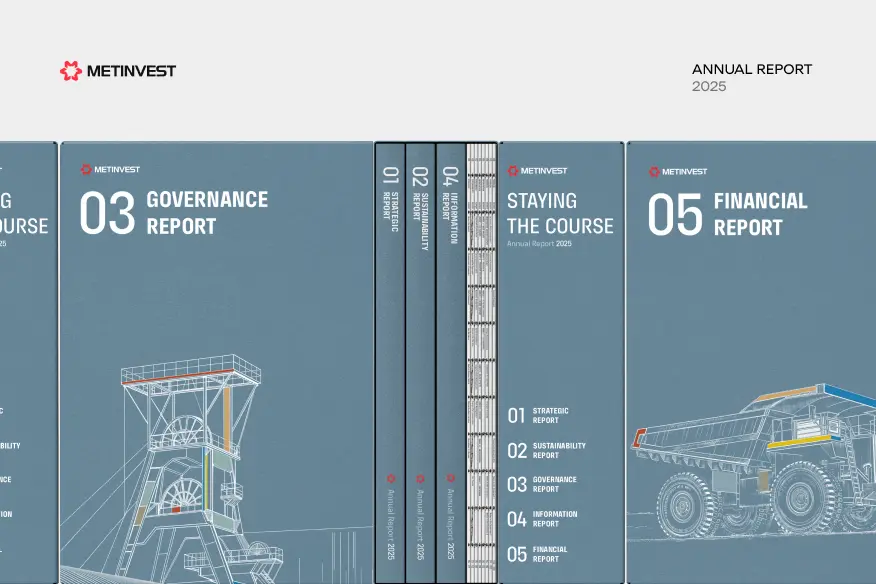Click Metinvest logo on Governance Report cover

pos(110,169)
